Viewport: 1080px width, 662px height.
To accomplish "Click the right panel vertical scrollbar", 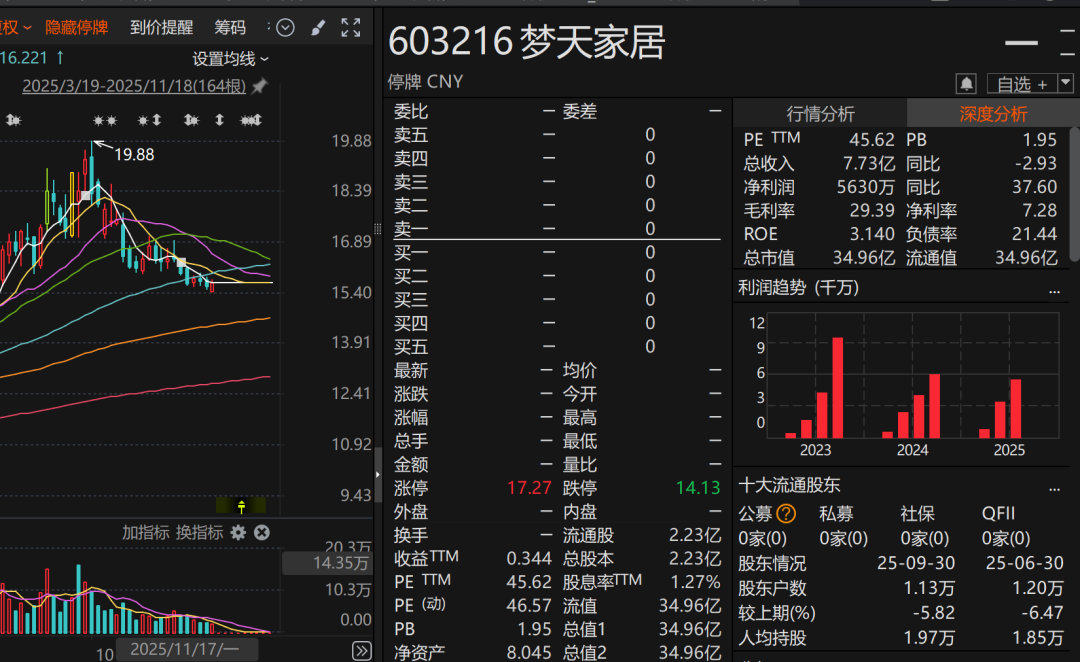I will [x=1074, y=194].
